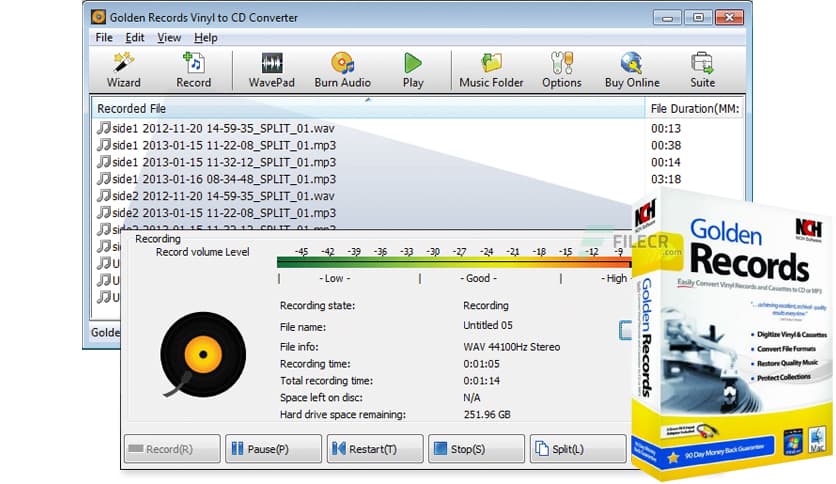Screen dimensions: 836x484
Task: Select side1 2012-11-20 14-59-35_SPLIT_01.wav file
Action: (216, 128)
